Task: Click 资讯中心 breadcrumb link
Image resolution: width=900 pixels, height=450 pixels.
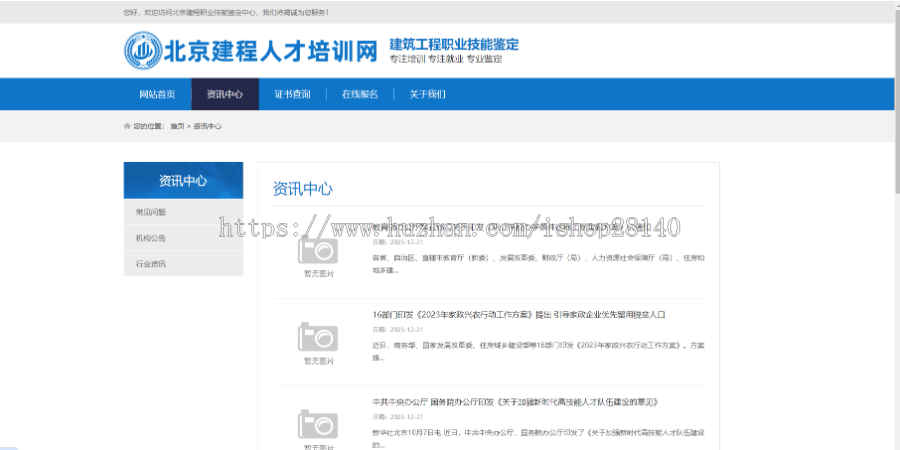Action: tap(207, 126)
